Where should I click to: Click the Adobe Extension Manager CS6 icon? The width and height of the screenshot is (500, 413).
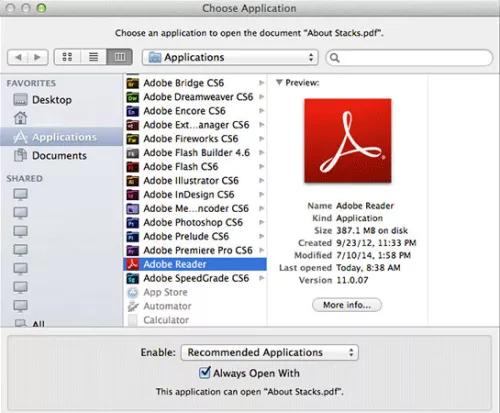133,125
